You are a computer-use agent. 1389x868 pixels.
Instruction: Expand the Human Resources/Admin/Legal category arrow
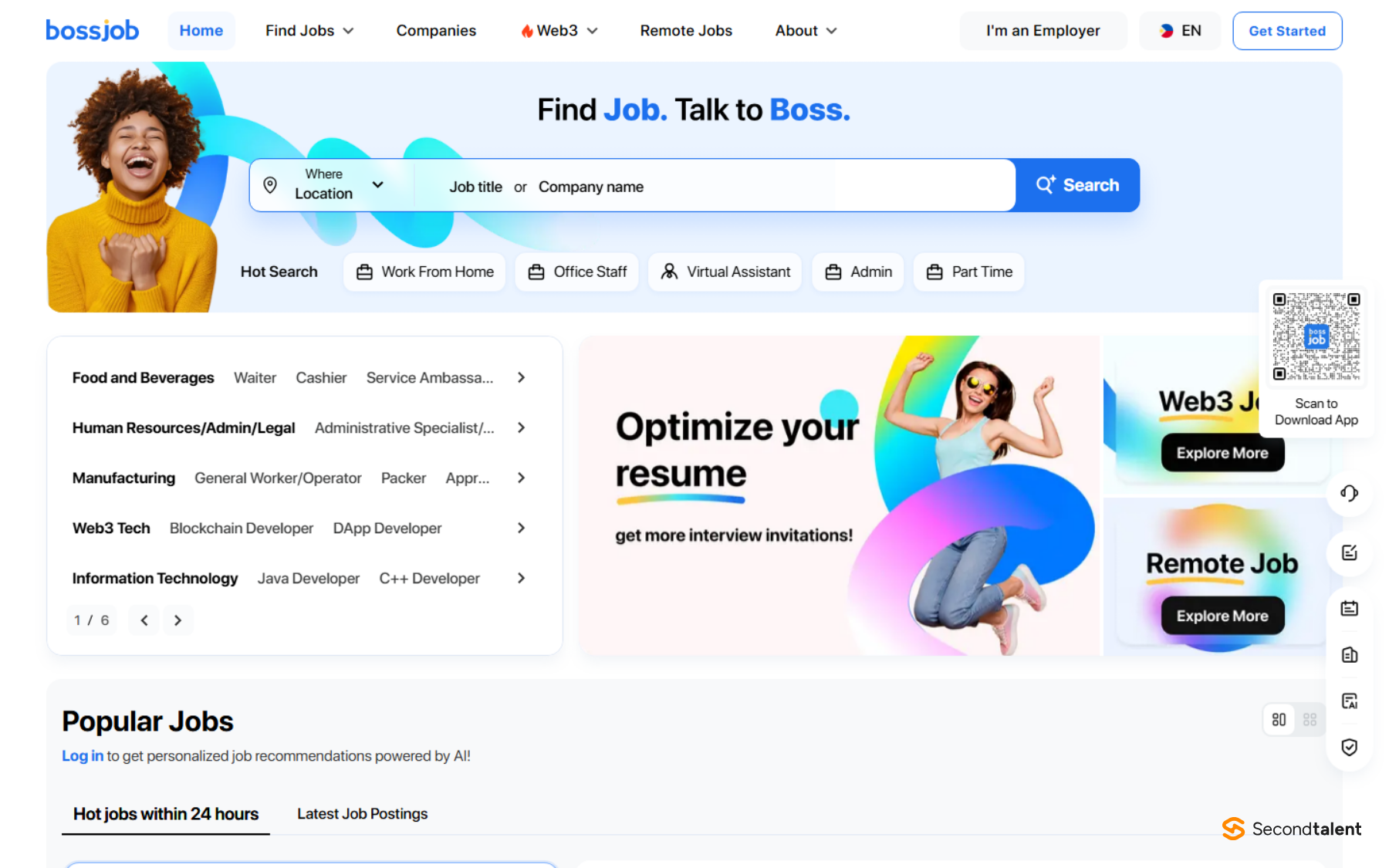522,427
